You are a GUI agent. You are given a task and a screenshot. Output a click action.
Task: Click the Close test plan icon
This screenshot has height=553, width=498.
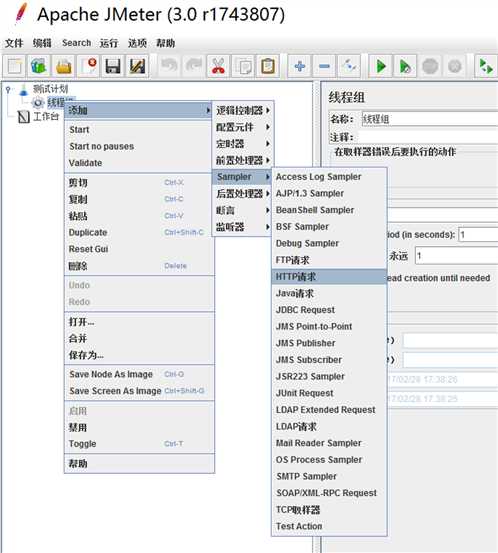(88, 66)
